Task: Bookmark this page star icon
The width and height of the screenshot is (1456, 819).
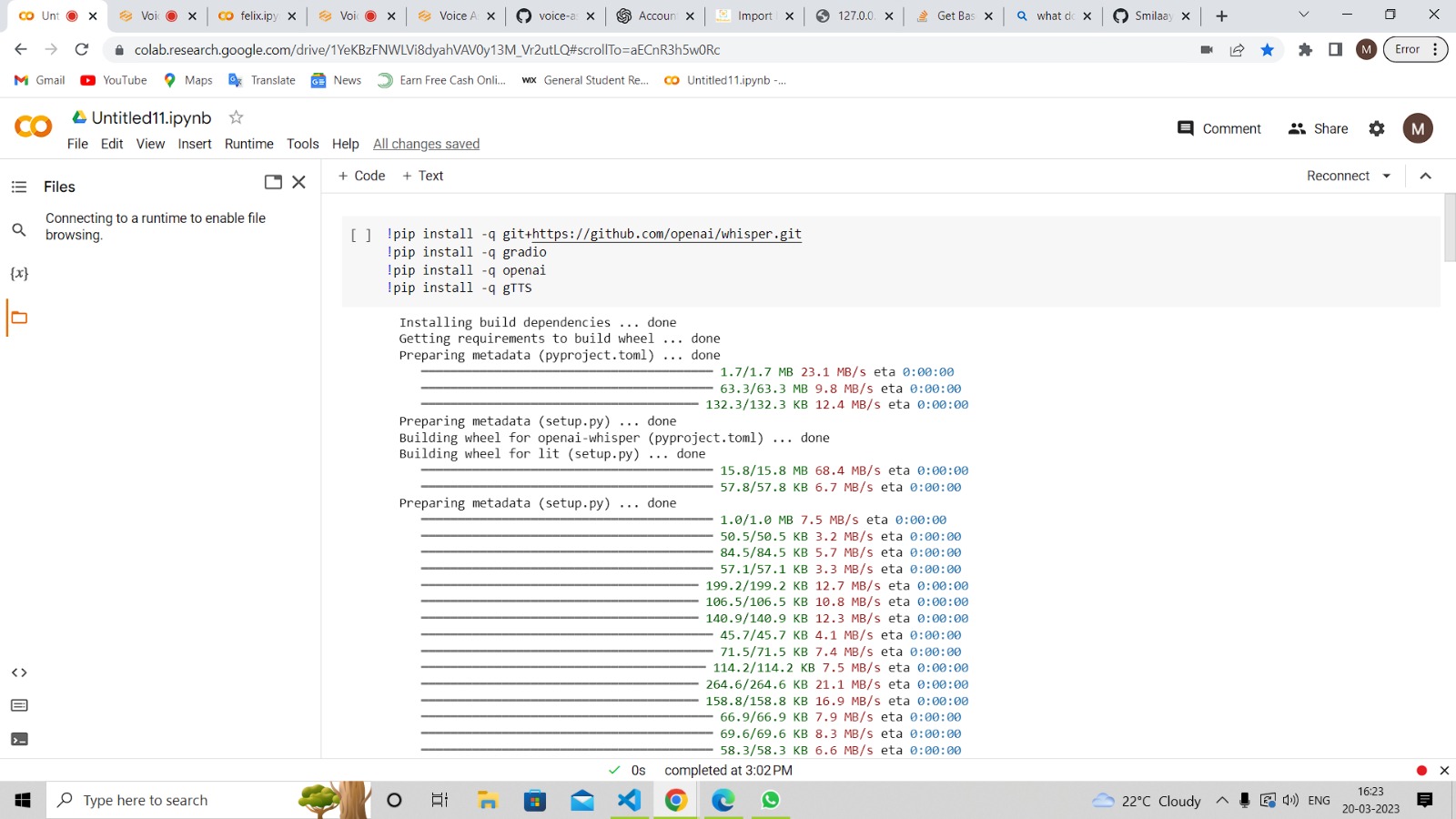Action: [1268, 50]
